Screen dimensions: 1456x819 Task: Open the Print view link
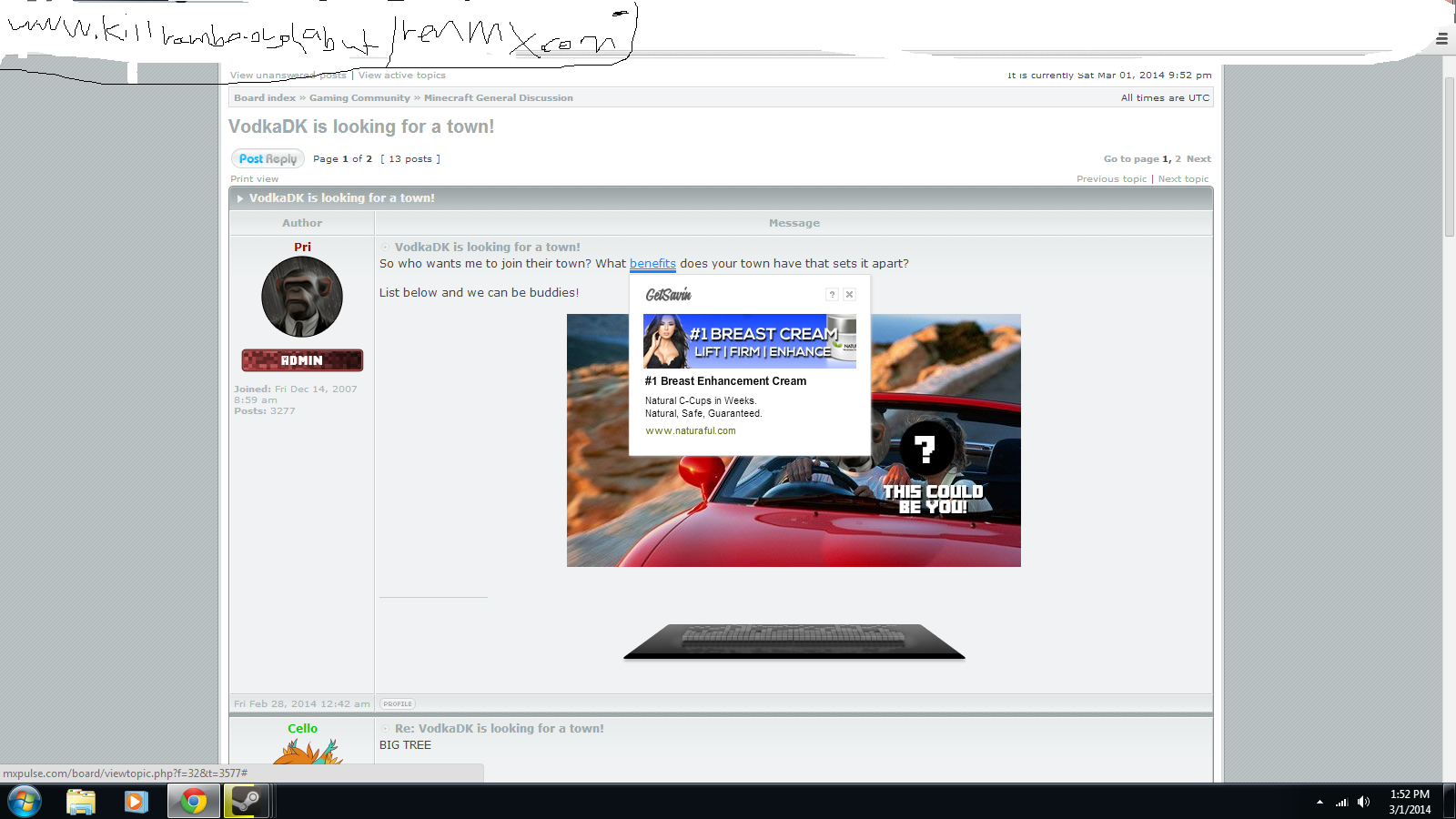tap(254, 179)
